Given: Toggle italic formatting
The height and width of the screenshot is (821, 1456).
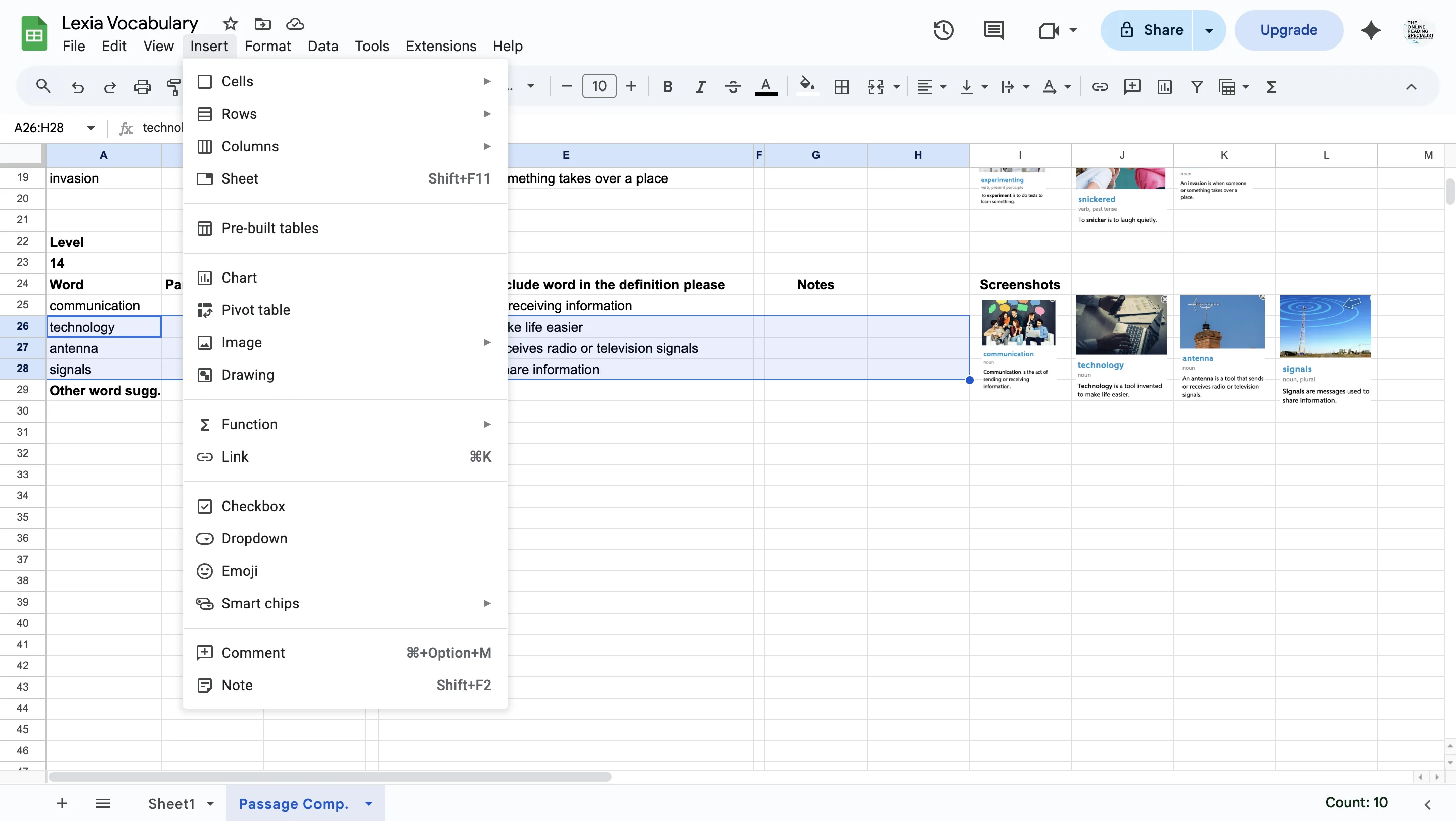Looking at the screenshot, I should [x=700, y=86].
